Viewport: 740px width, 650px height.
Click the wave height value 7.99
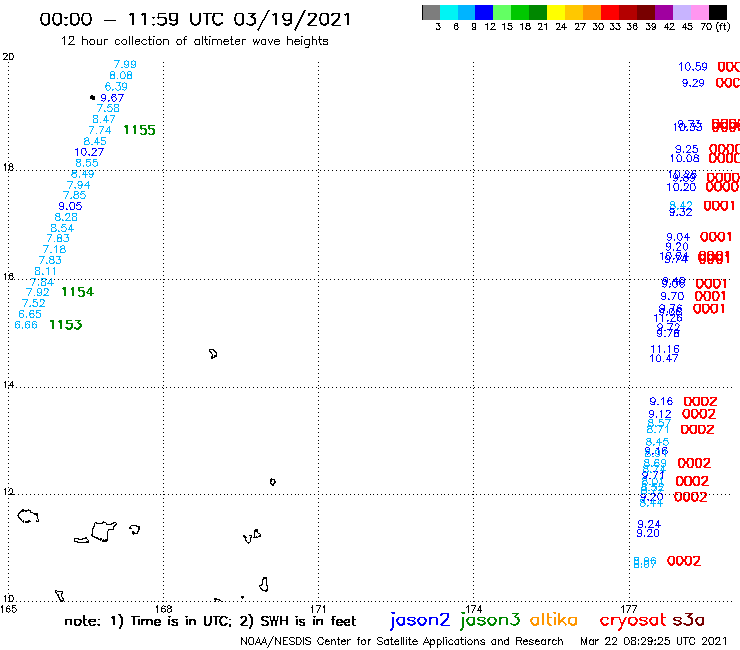[125, 64]
